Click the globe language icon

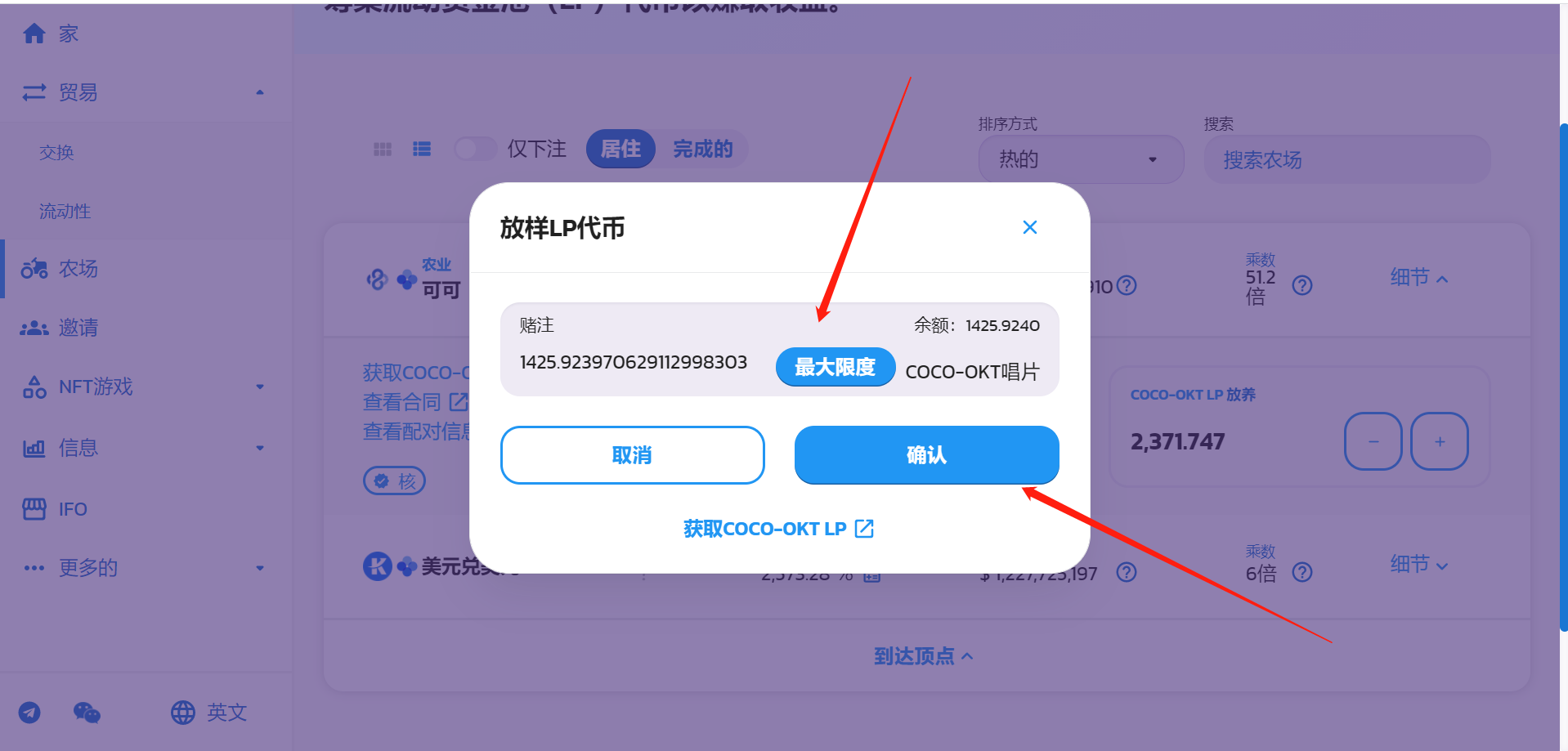(x=182, y=713)
